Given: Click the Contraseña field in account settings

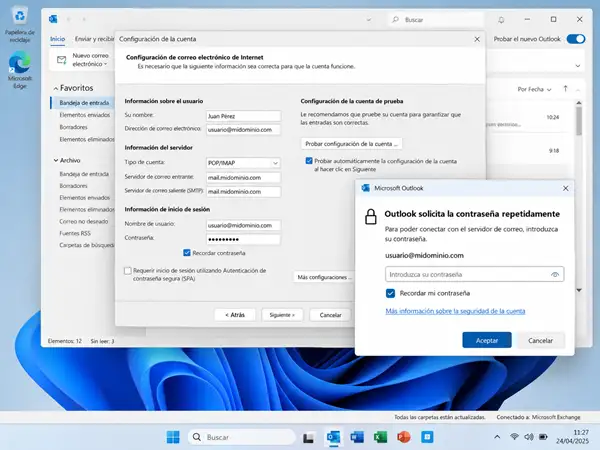Looking at the screenshot, I should click(x=243, y=240).
